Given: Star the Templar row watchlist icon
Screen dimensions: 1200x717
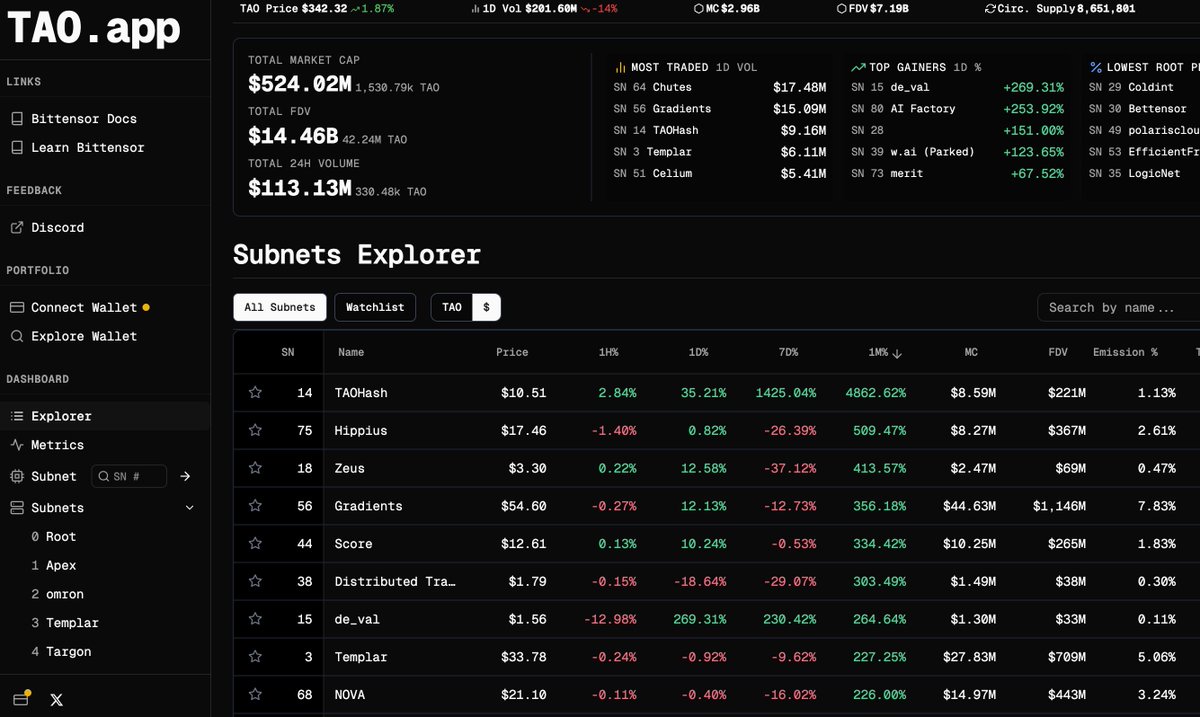Looking at the screenshot, I should click(255, 657).
